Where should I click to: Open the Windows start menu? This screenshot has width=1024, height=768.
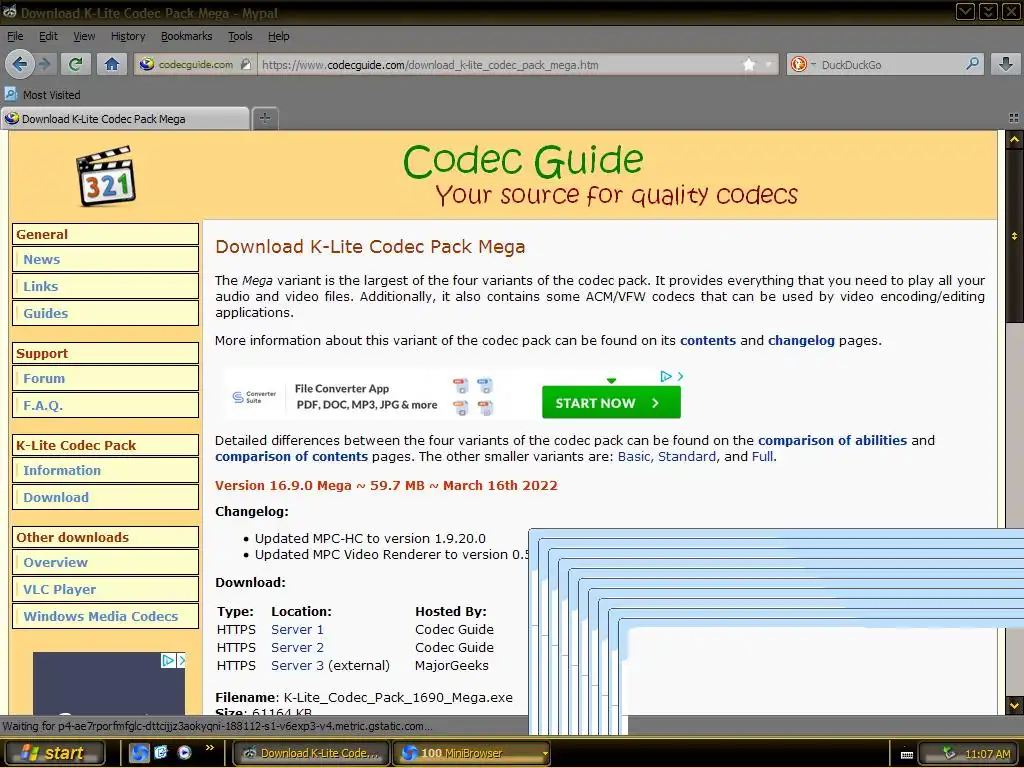tap(54, 753)
